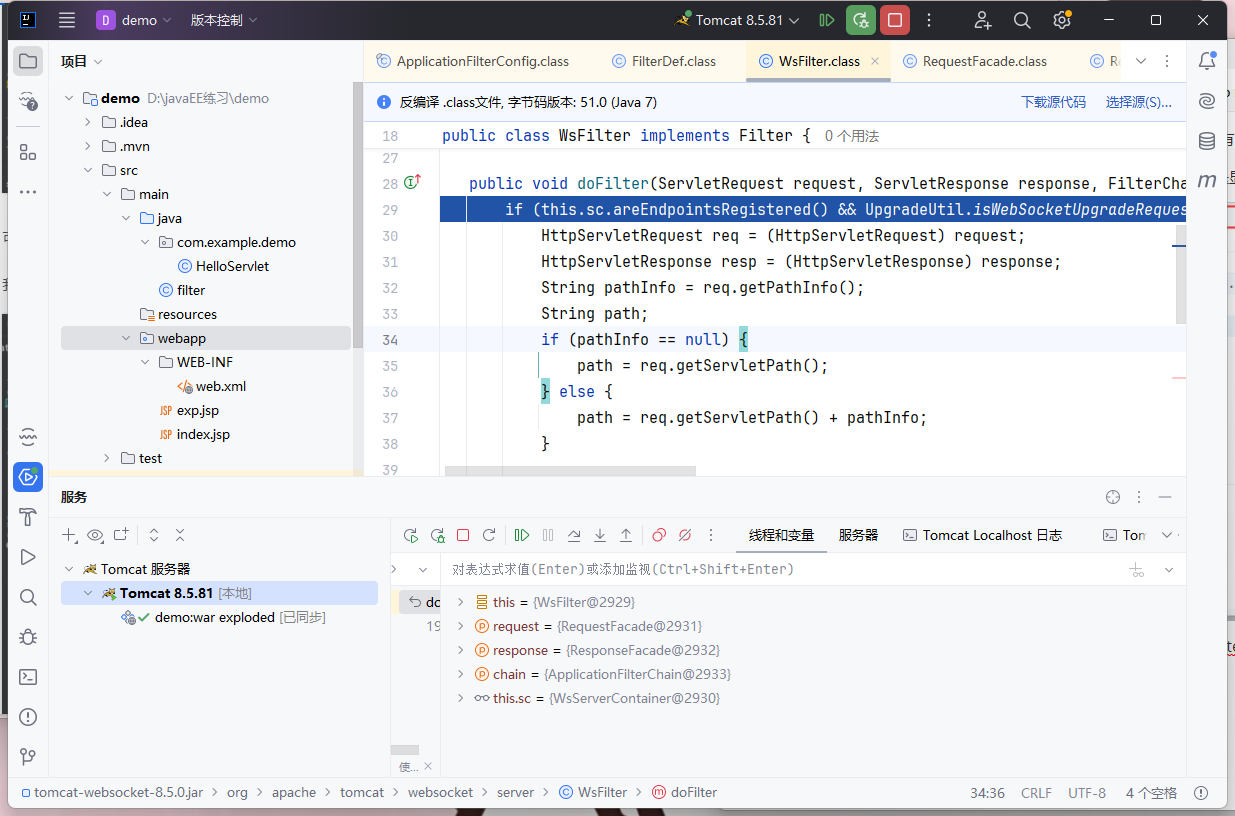Toggle Mute Breakpoints in debugger toolbar
1235x816 pixels.
(x=685, y=535)
